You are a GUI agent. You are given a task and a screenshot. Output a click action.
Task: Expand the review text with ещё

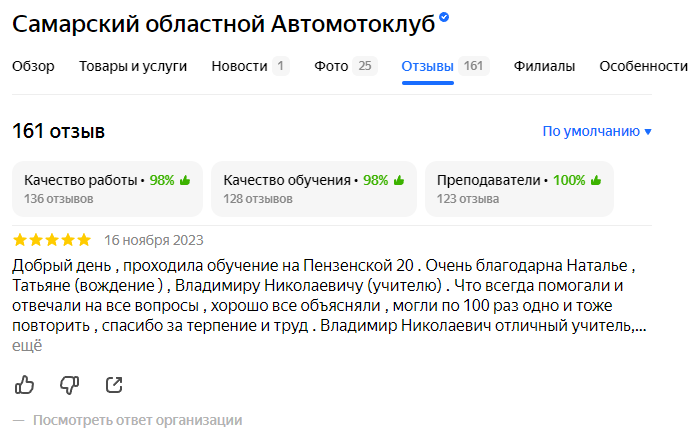[x=27, y=346]
